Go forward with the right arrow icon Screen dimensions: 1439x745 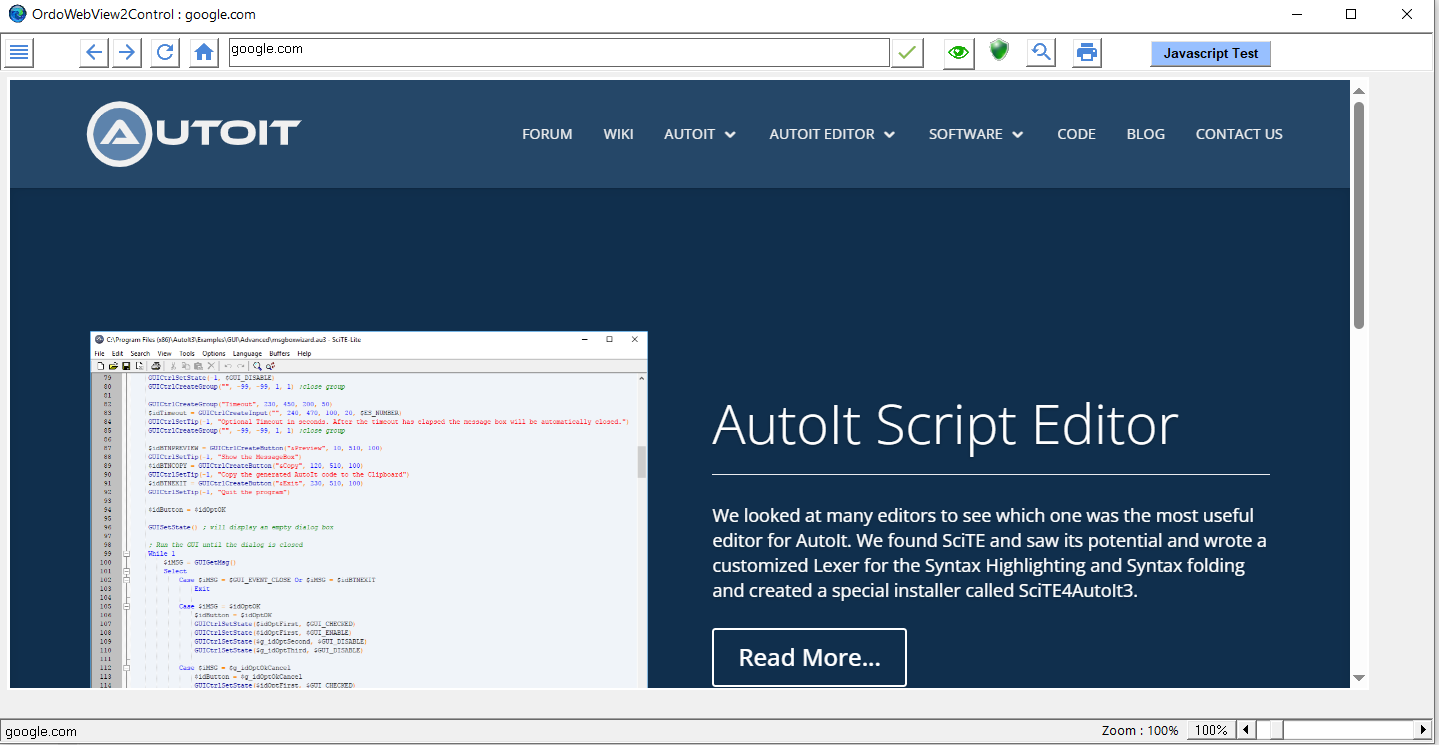[x=126, y=52]
